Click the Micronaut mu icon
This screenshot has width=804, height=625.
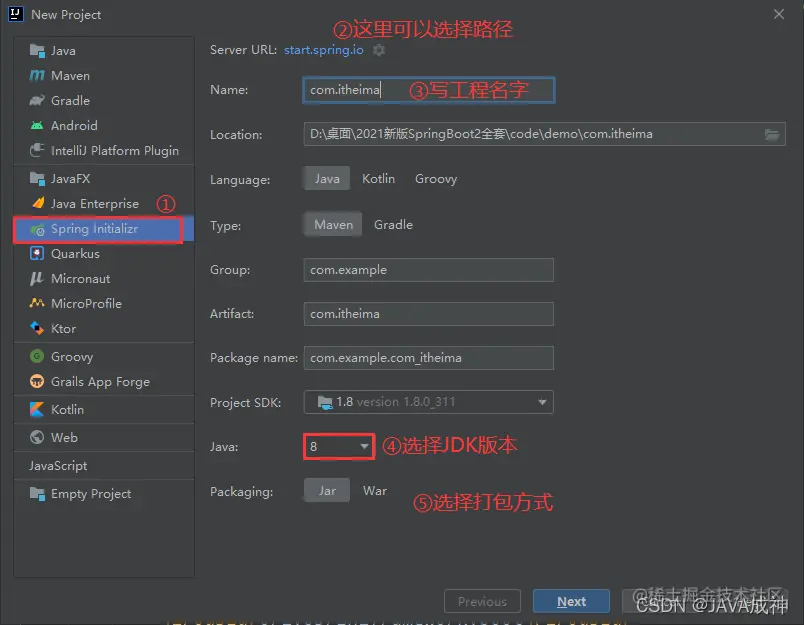point(37,278)
